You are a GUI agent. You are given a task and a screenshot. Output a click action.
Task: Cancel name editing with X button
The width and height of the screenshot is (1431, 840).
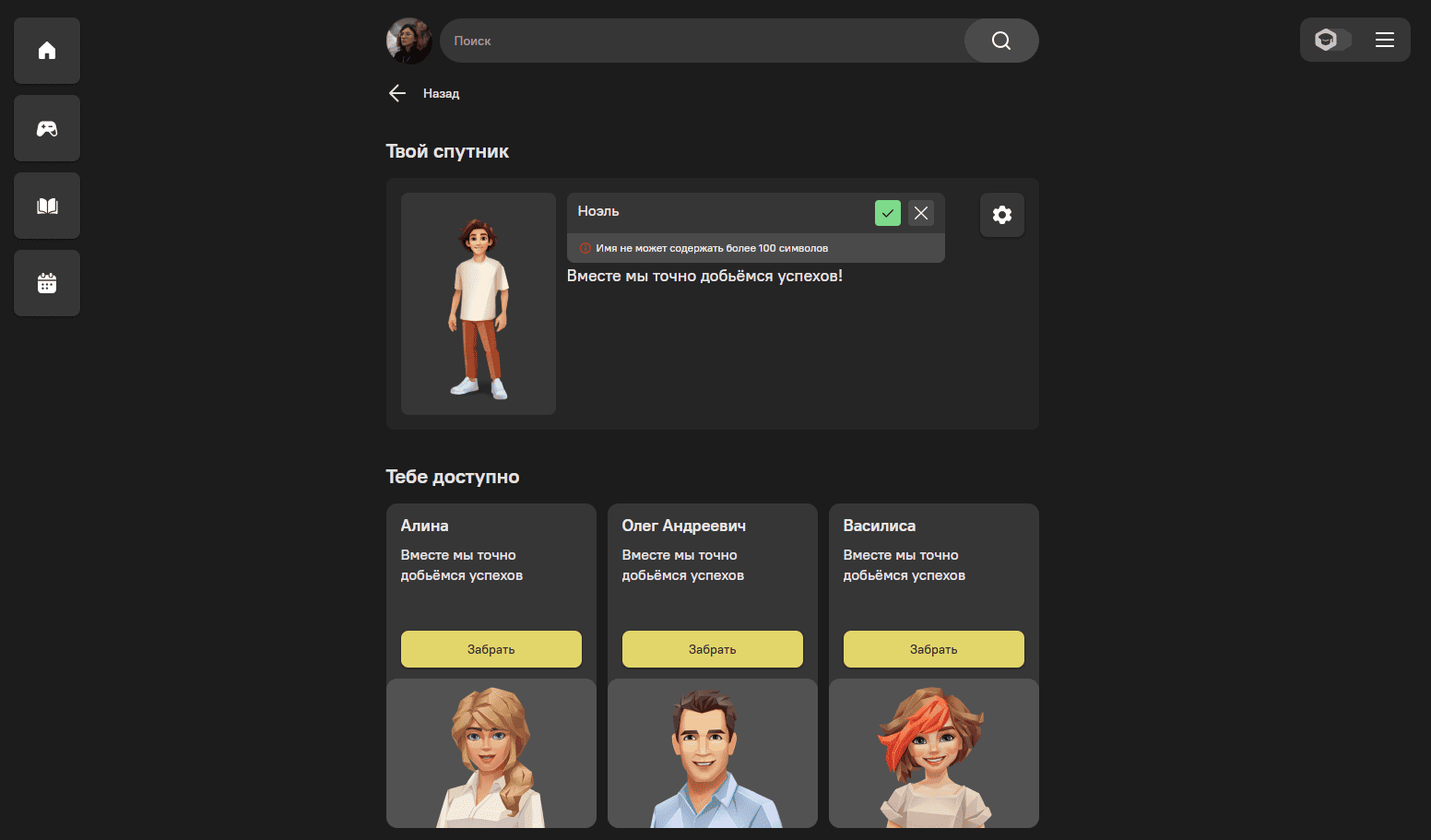coord(920,213)
